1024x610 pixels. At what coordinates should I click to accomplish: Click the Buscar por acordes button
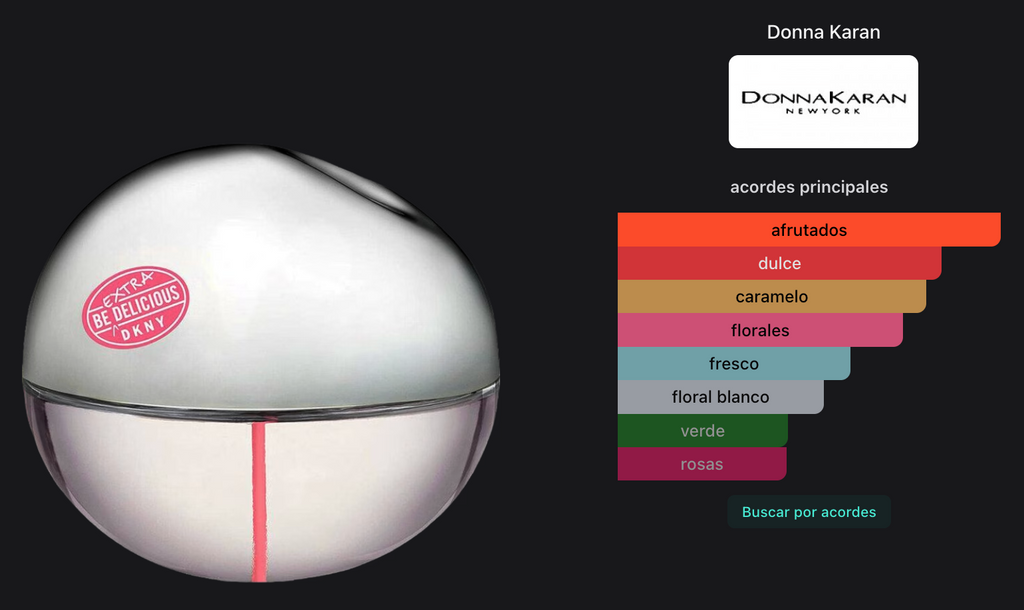pyautogui.click(x=808, y=512)
